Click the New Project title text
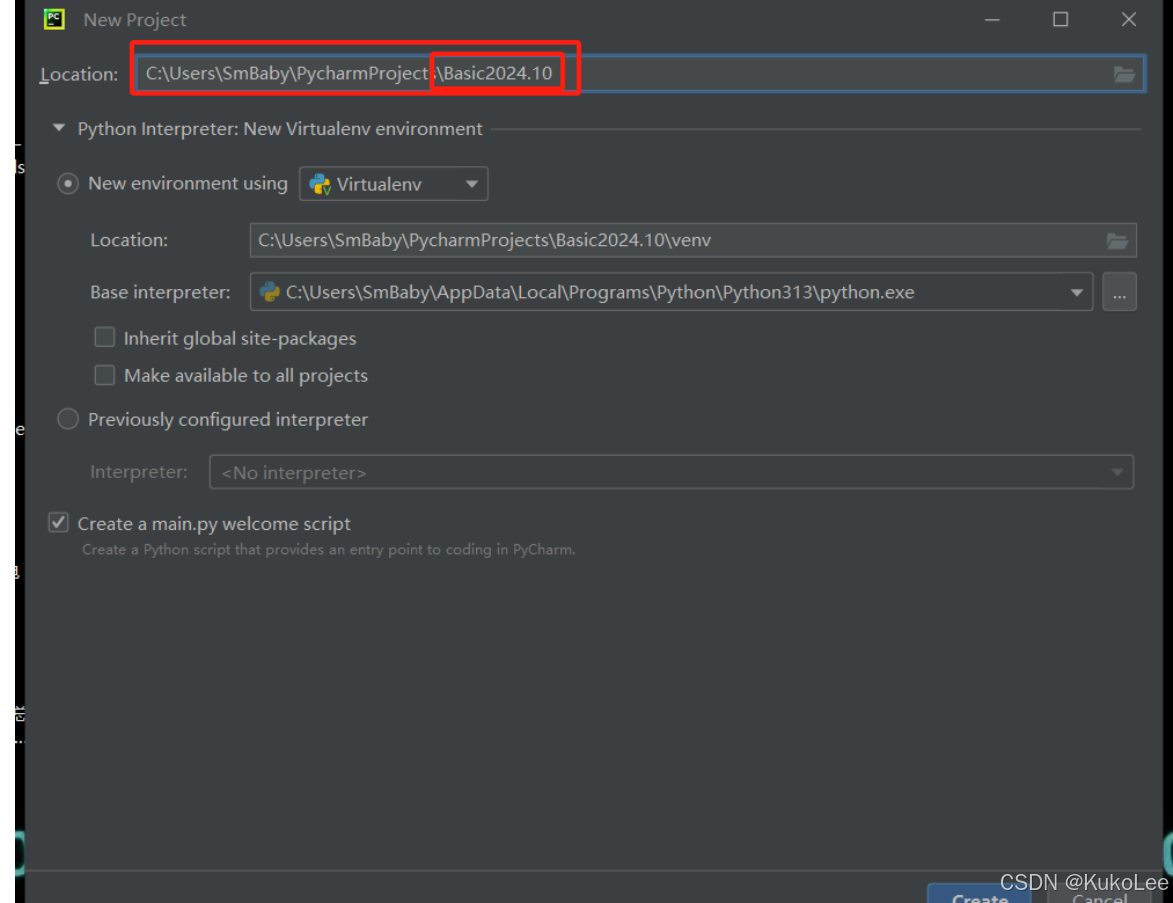This screenshot has width=1173, height=903. [x=135, y=20]
